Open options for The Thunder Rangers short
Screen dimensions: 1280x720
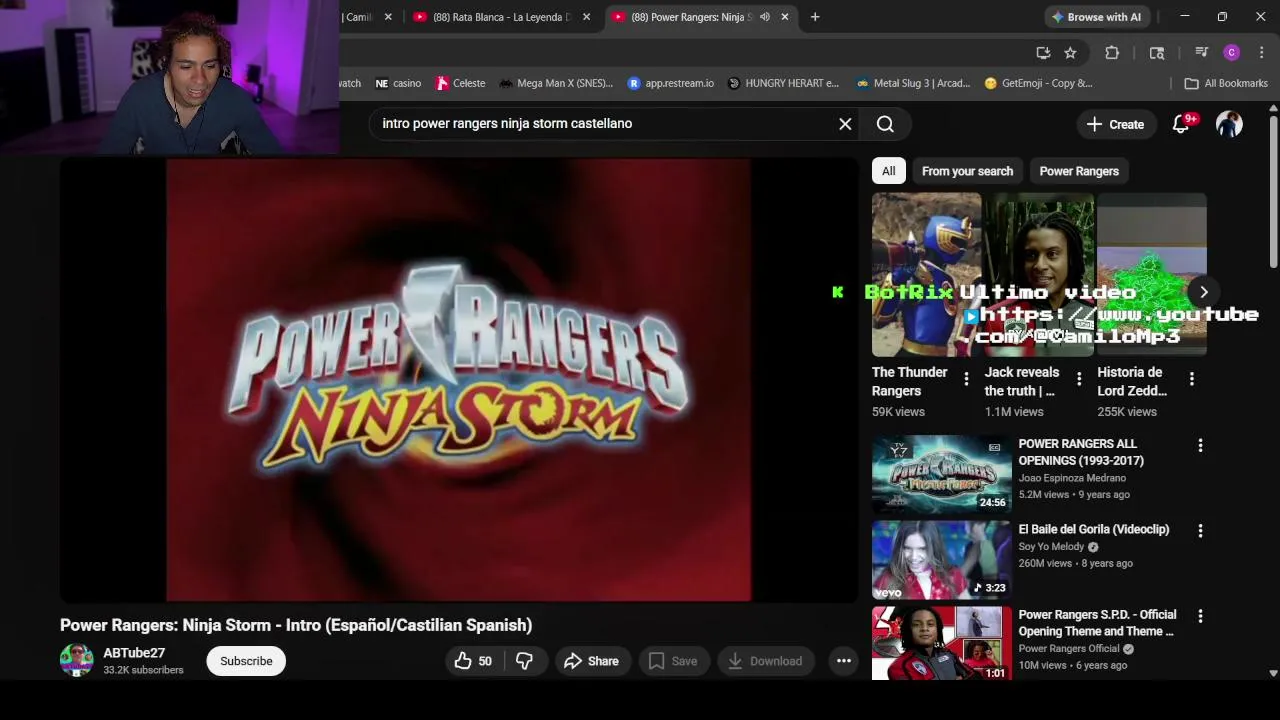pyautogui.click(x=966, y=379)
